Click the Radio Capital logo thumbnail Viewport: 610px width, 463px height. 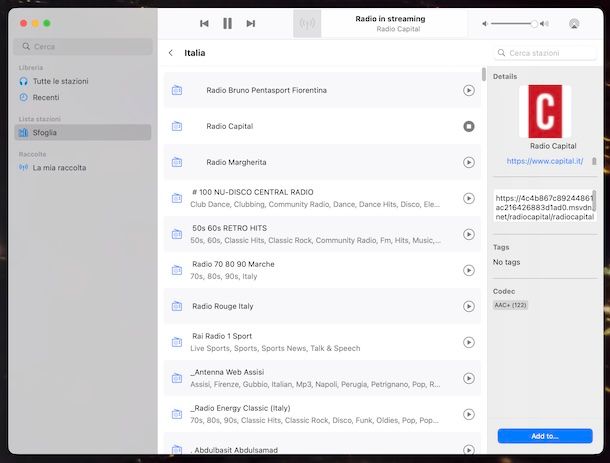545,111
